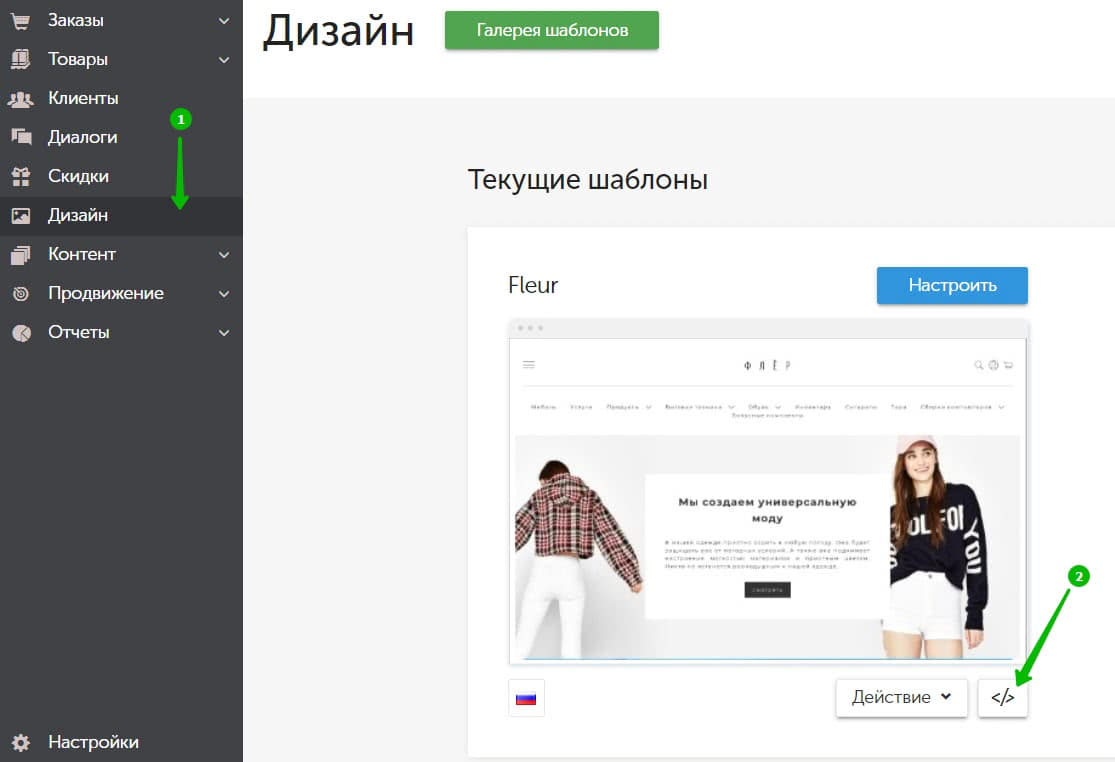Viewport: 1115px width, 762px height.
Task: Click the Отчеты pie chart icon
Action: point(20,332)
